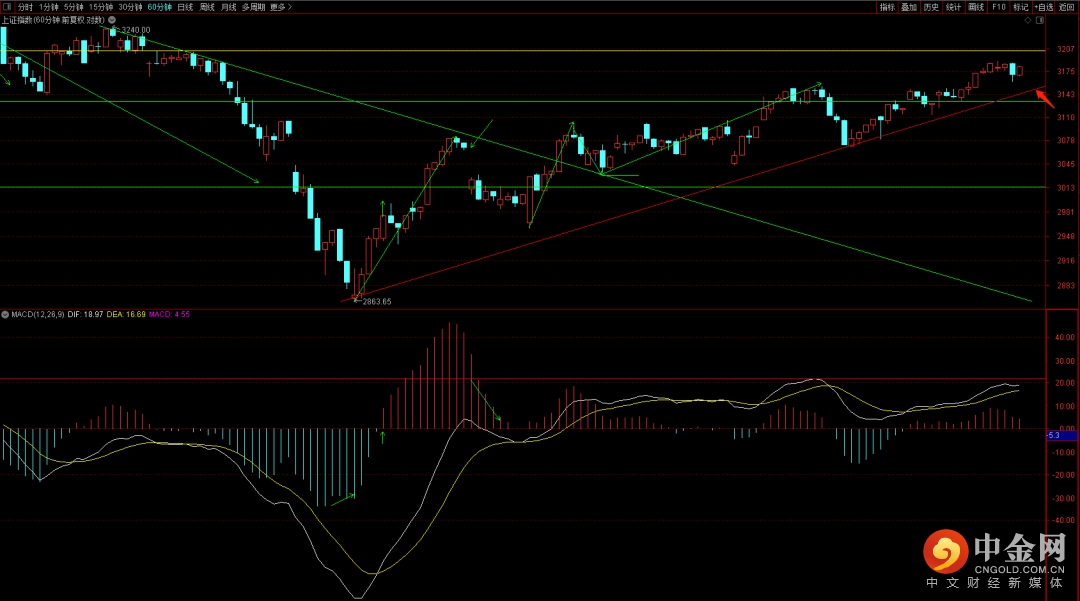Click the DEA: 16.69 value
The width and height of the screenshot is (1080, 601).
point(126,315)
